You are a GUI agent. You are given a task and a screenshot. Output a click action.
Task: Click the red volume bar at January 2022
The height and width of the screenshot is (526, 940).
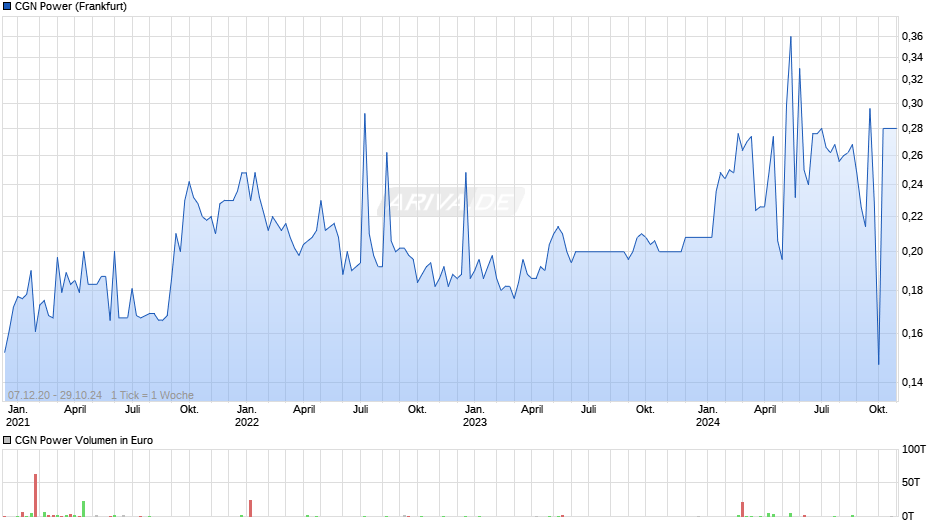[251, 508]
